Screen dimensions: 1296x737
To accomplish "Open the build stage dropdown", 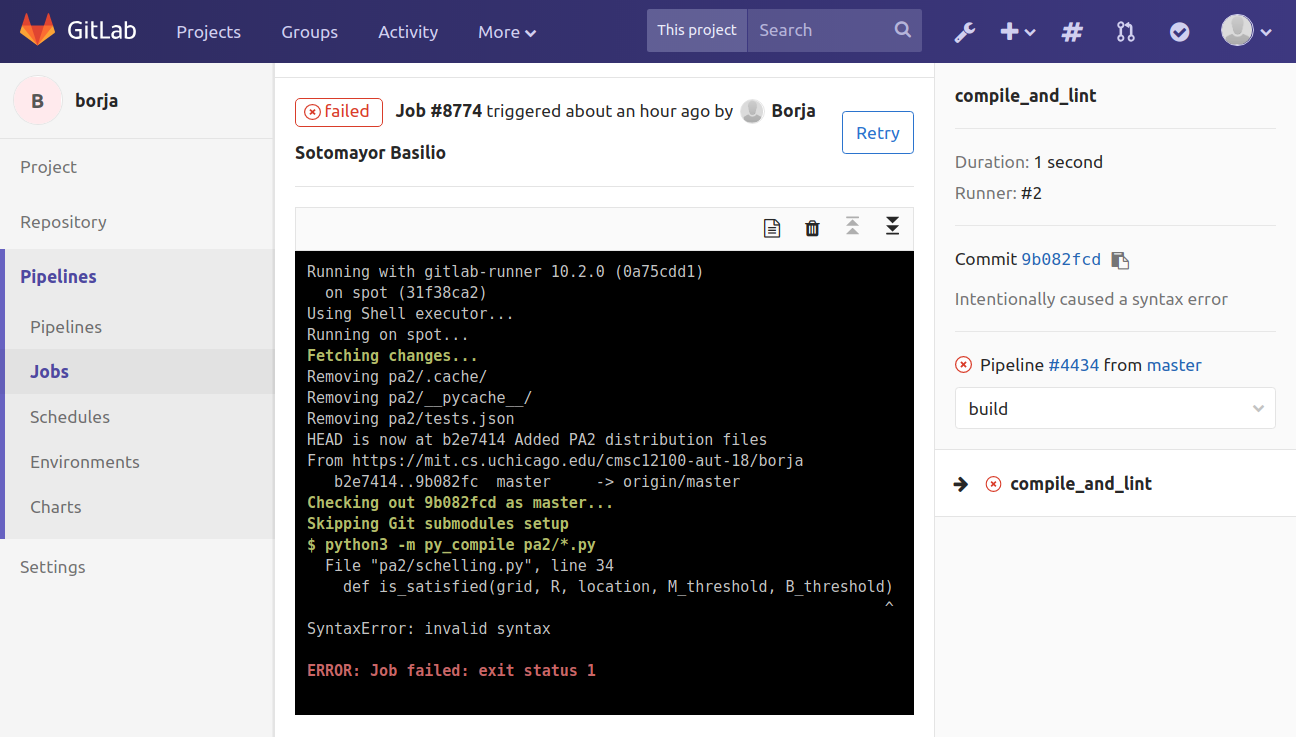I will [1115, 408].
